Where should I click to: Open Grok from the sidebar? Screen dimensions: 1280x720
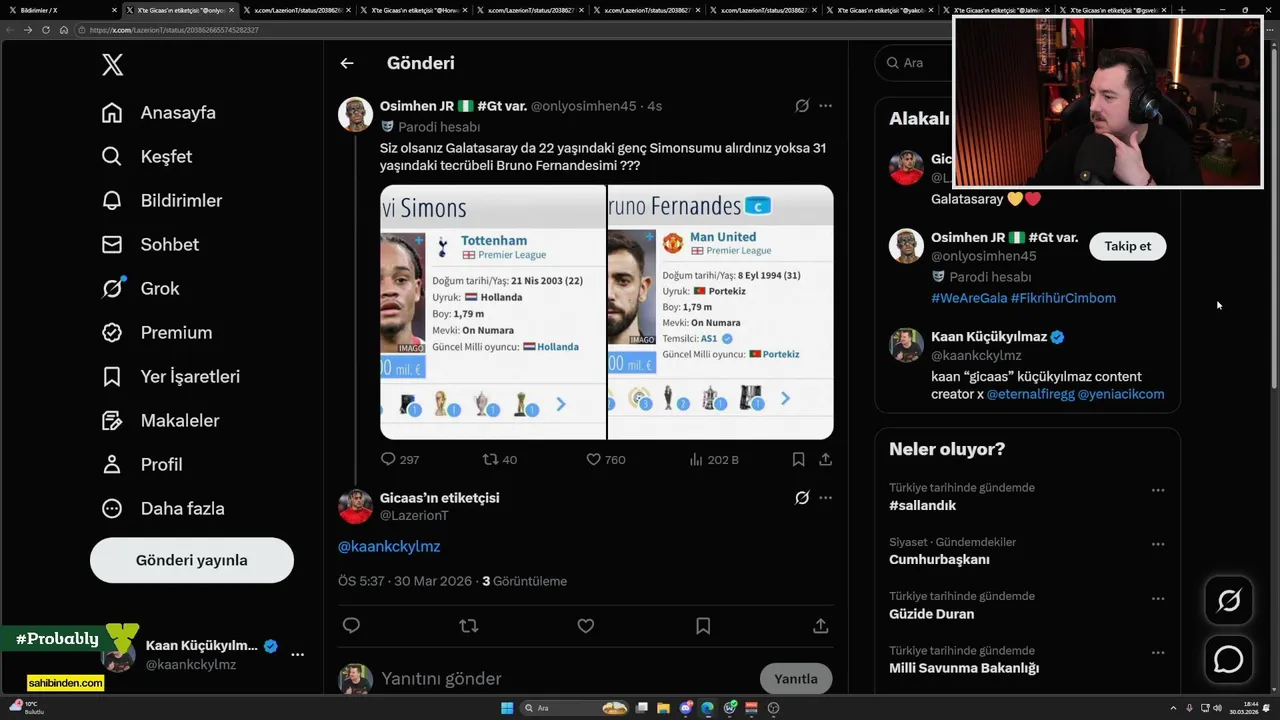click(x=140, y=289)
